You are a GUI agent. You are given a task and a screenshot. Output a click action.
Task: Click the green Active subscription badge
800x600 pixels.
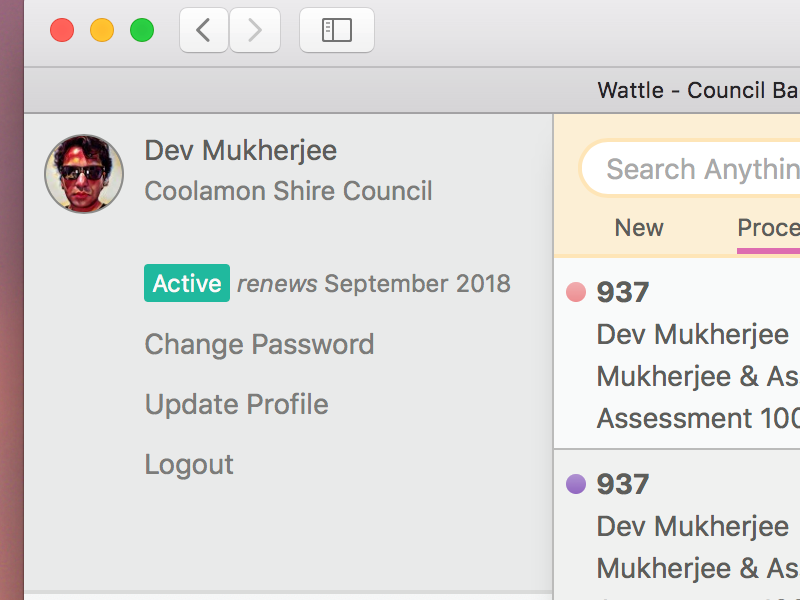coord(187,283)
